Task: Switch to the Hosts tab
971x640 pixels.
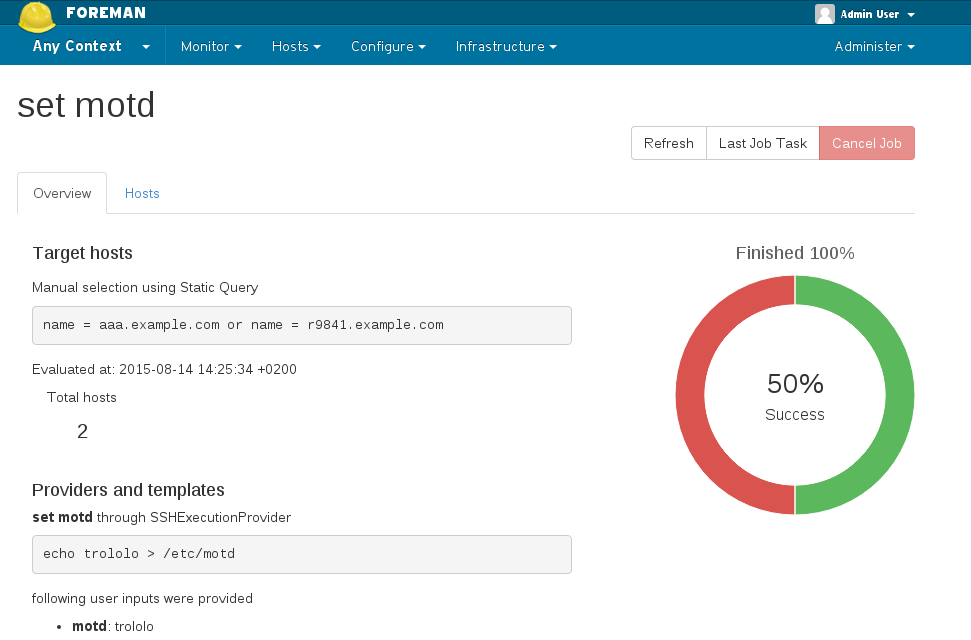Action: coord(142,193)
